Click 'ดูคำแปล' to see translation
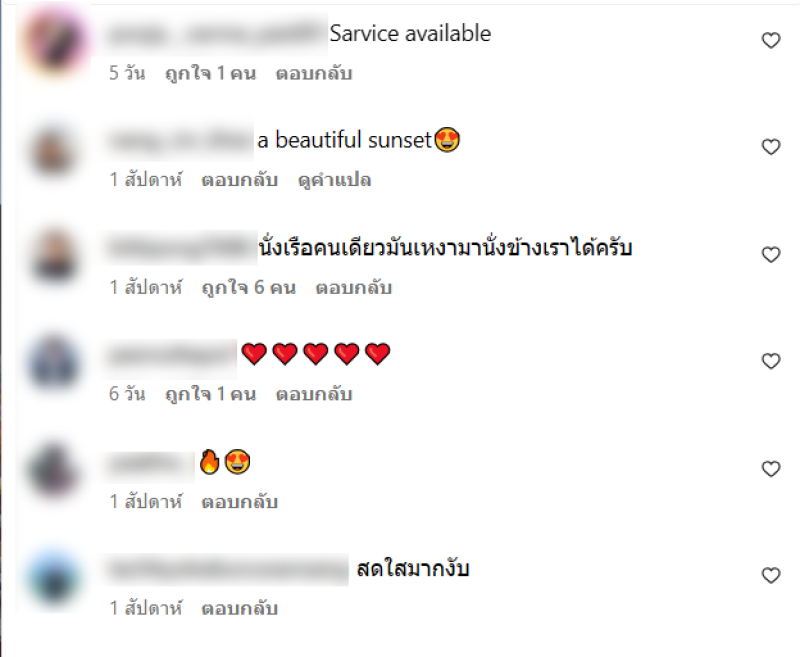 click(x=334, y=180)
